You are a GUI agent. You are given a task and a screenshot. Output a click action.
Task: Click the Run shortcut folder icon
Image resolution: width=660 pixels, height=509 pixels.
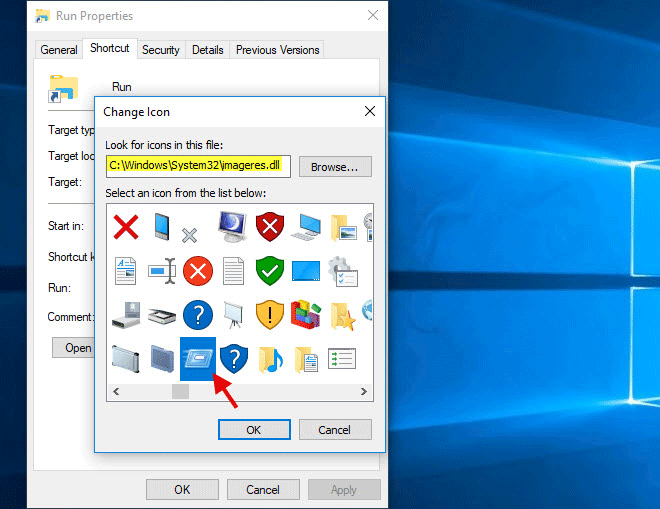tap(63, 88)
